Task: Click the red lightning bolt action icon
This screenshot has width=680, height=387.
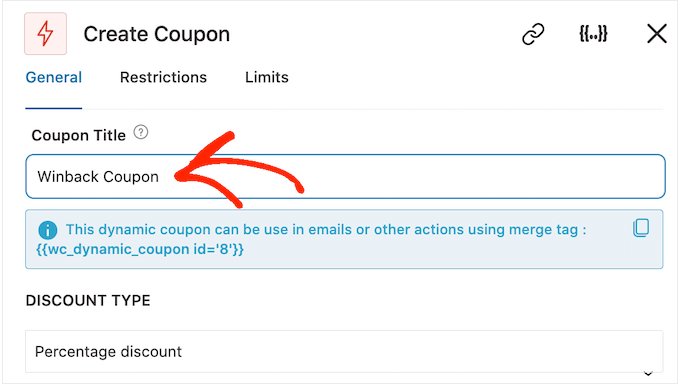Action: (x=46, y=34)
